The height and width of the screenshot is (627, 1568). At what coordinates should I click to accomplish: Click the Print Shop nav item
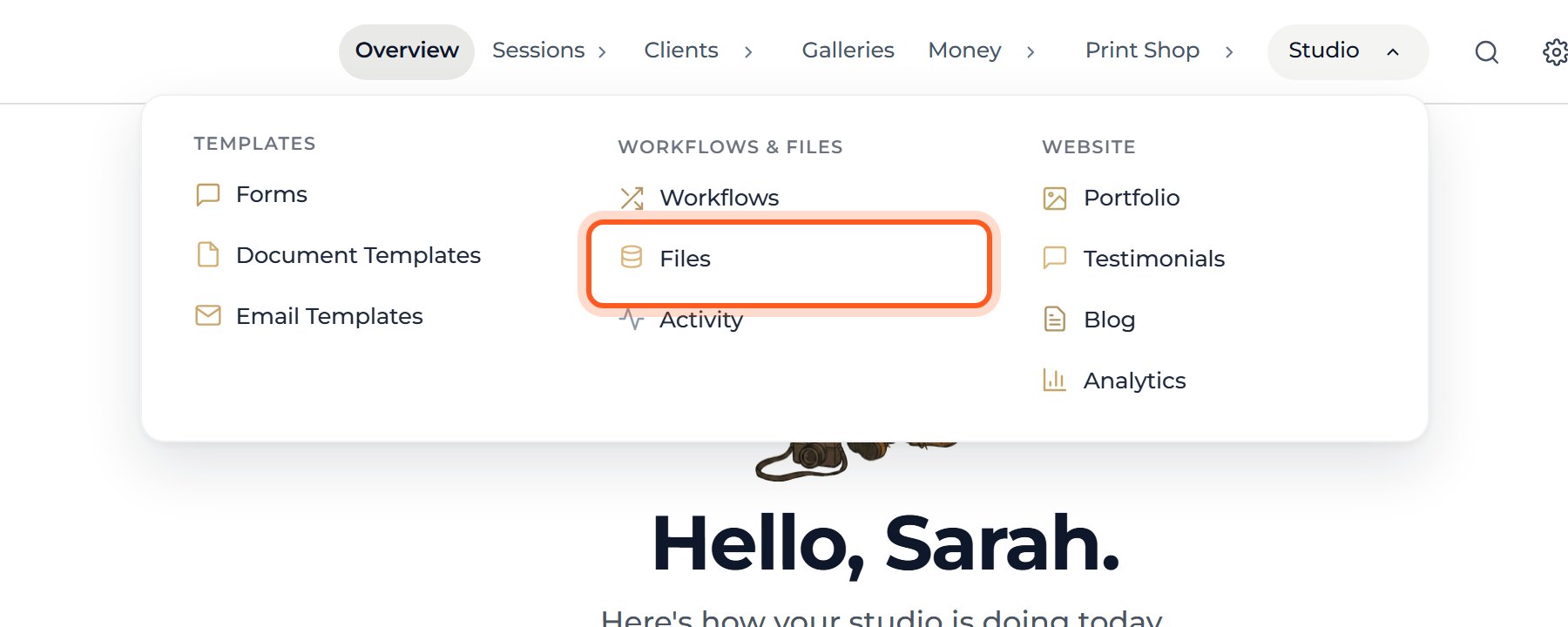point(1142,51)
